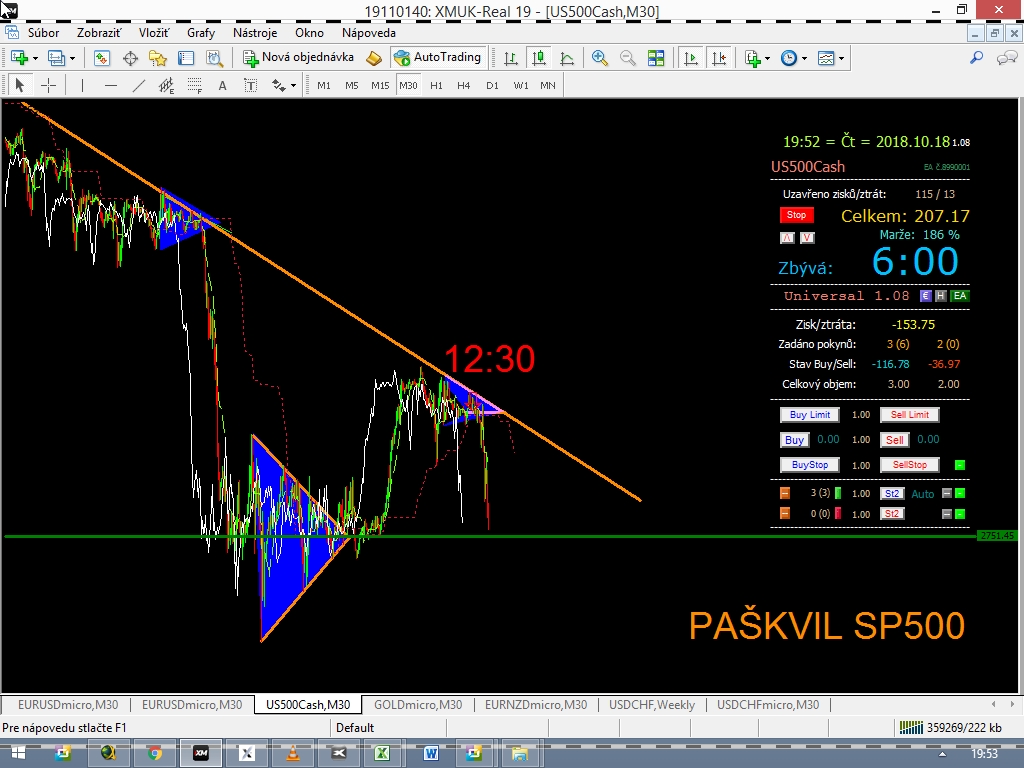Select the Fibonacci Retracement tool
The image size is (1024, 768).
click(x=195, y=86)
